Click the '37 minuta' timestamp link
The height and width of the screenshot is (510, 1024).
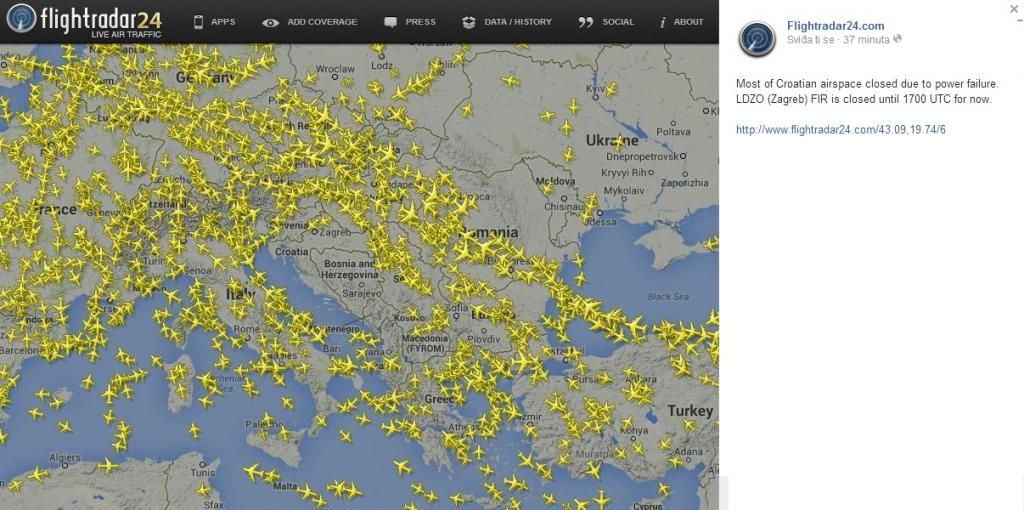(x=866, y=39)
